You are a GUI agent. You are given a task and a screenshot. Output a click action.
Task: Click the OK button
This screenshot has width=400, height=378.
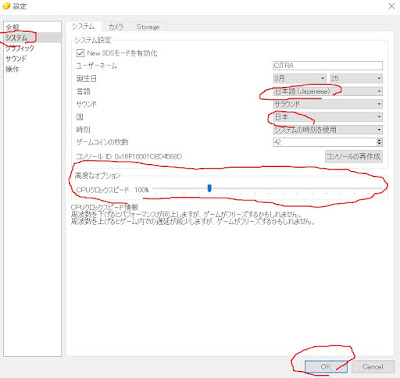point(326,367)
